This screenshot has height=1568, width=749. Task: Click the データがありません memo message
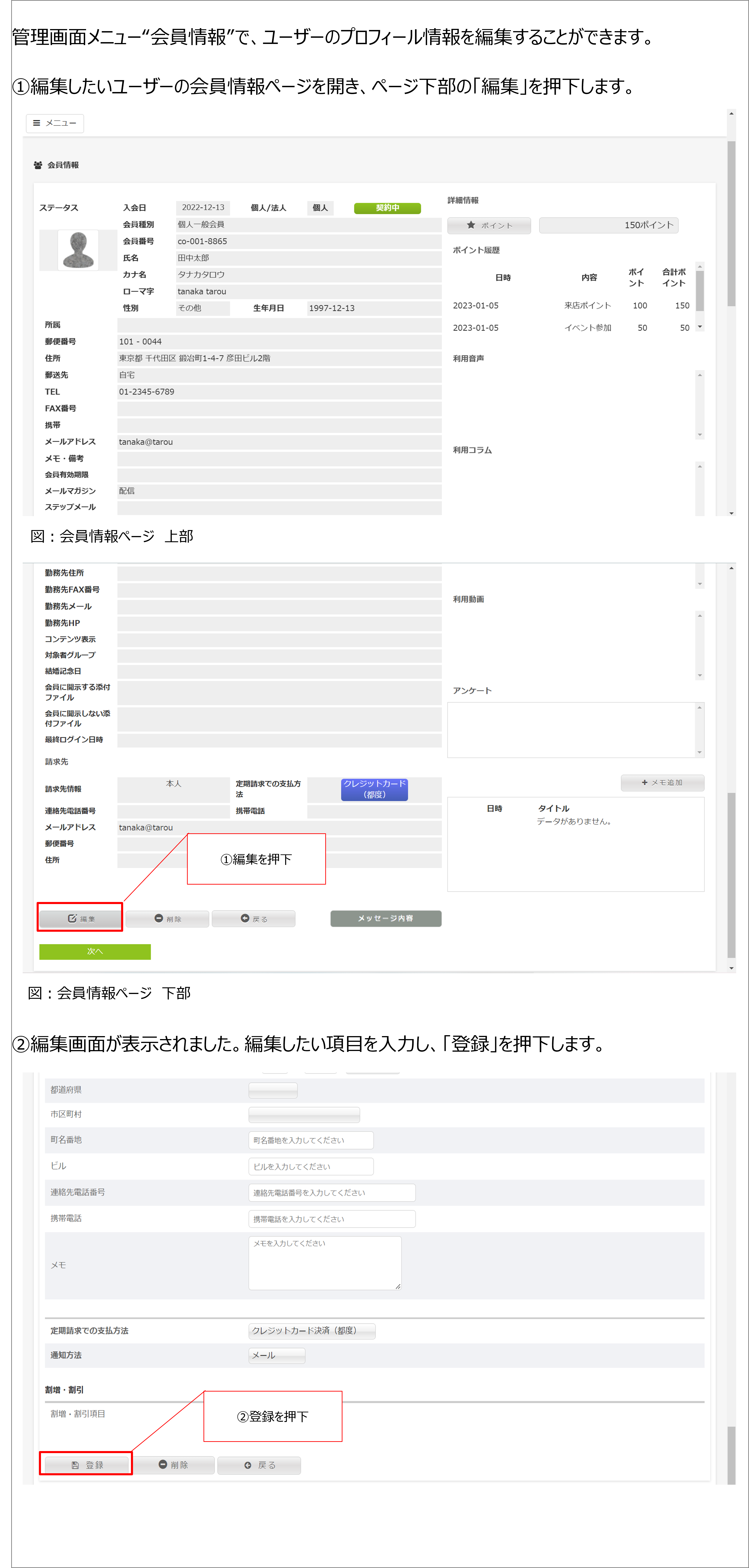574,821
